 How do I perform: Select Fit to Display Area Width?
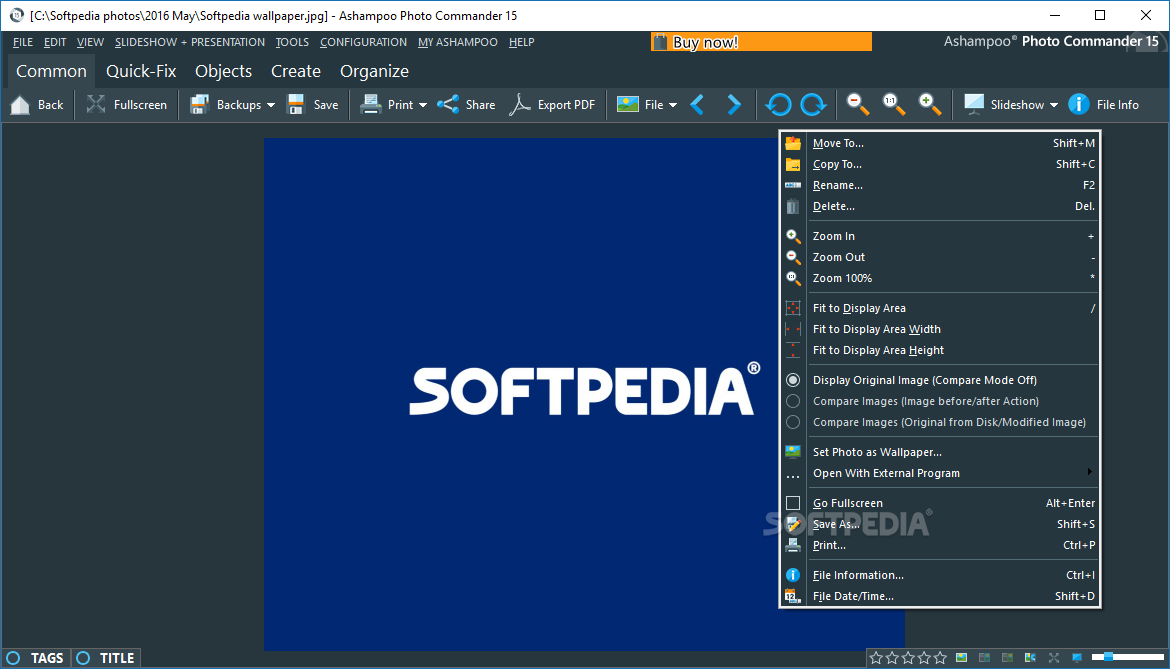point(939,329)
